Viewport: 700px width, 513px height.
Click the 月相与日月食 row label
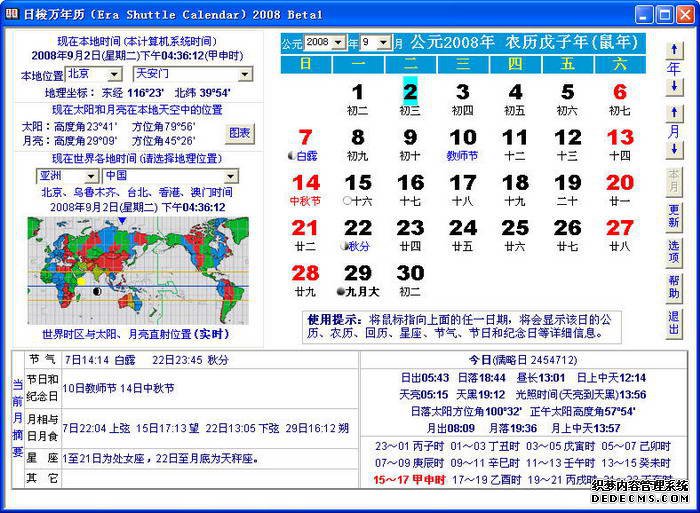[42, 428]
